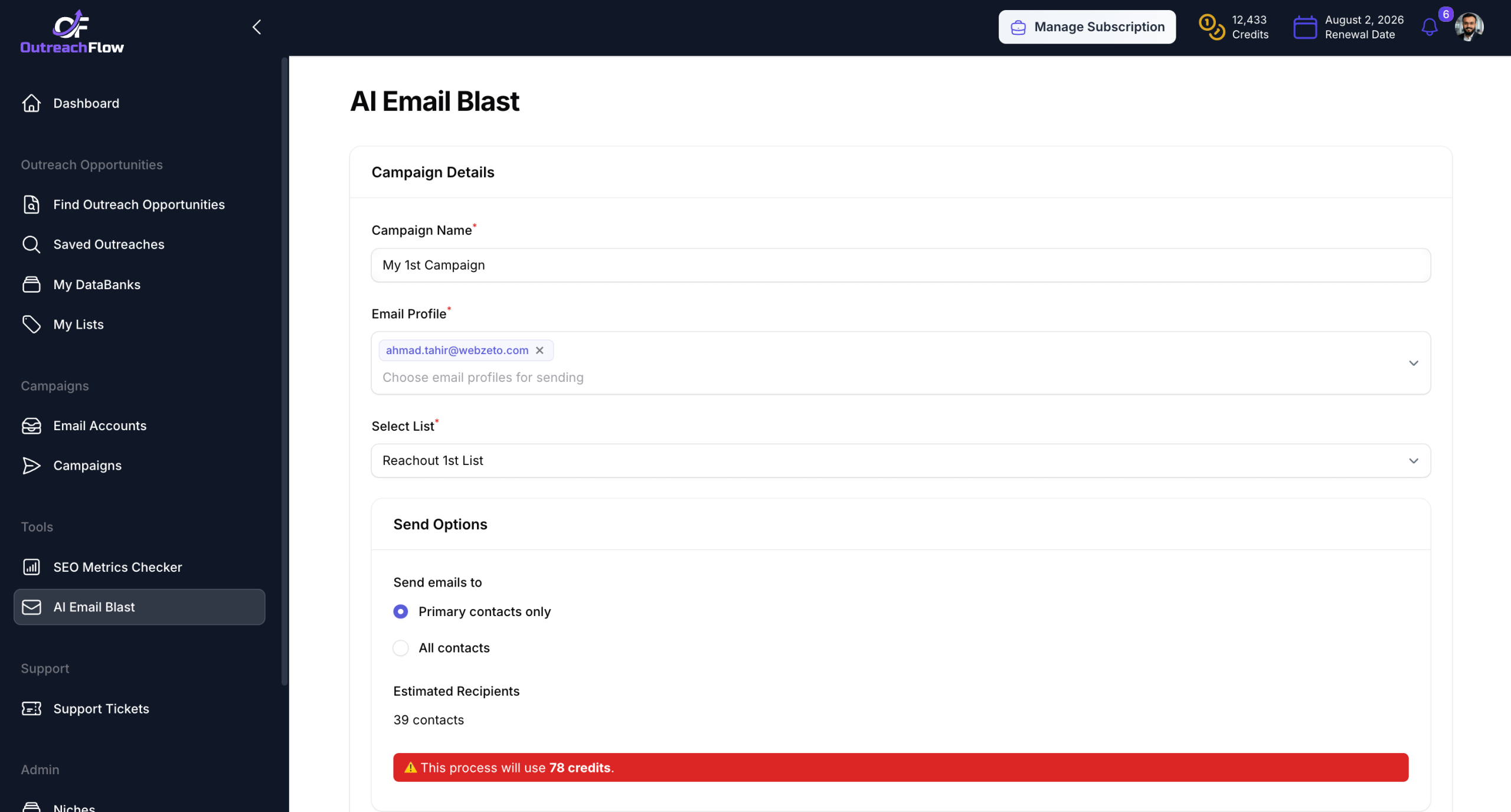Click the OutreachFlow logo
The height and width of the screenshot is (812, 1511).
point(72,32)
